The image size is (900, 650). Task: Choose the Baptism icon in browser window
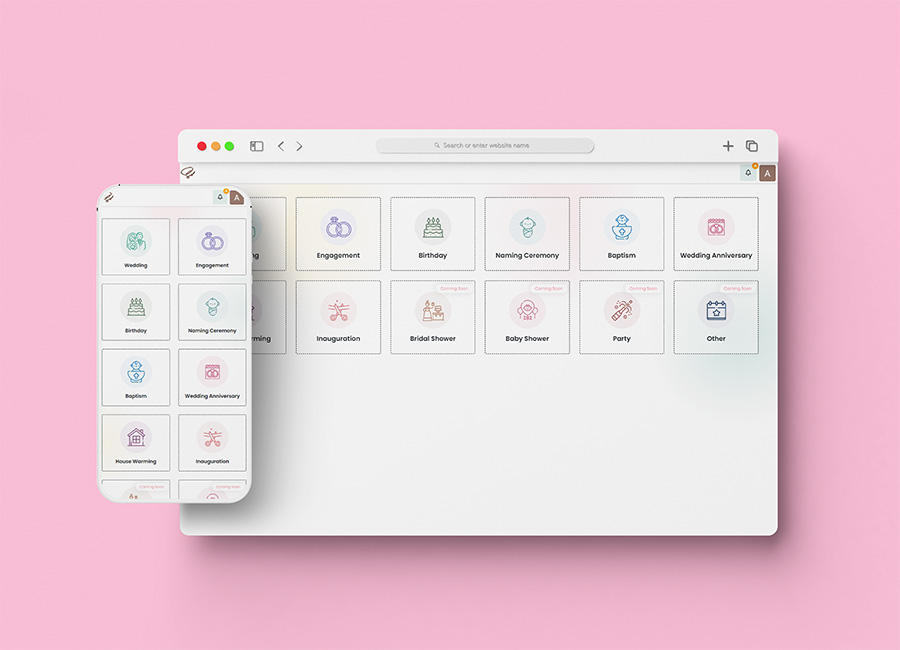pos(621,227)
